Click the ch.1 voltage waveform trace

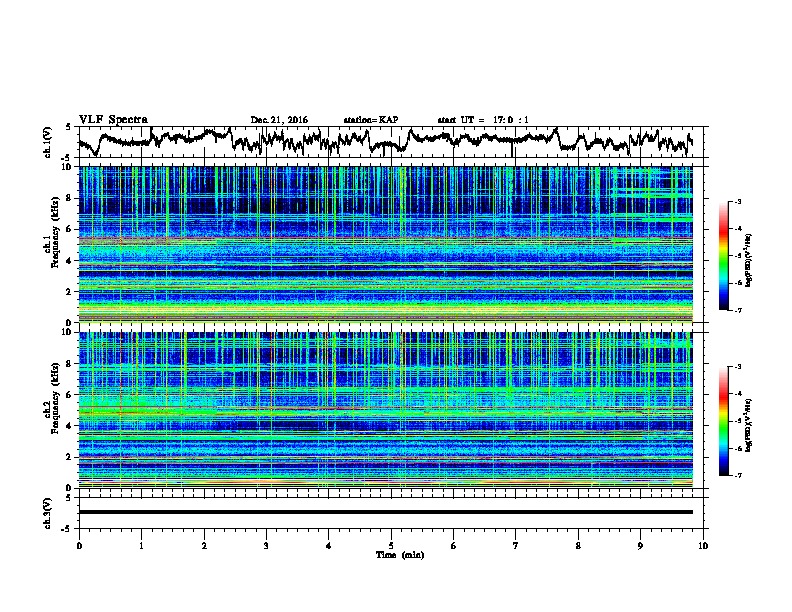pyautogui.click(x=385, y=141)
